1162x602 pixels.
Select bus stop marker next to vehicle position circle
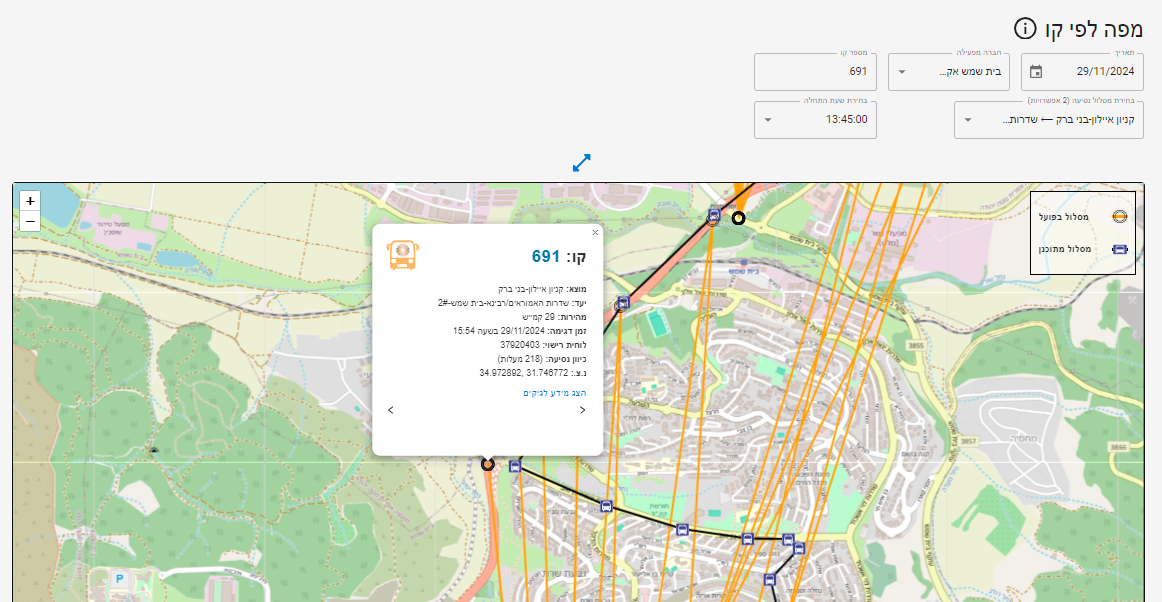tap(515, 466)
